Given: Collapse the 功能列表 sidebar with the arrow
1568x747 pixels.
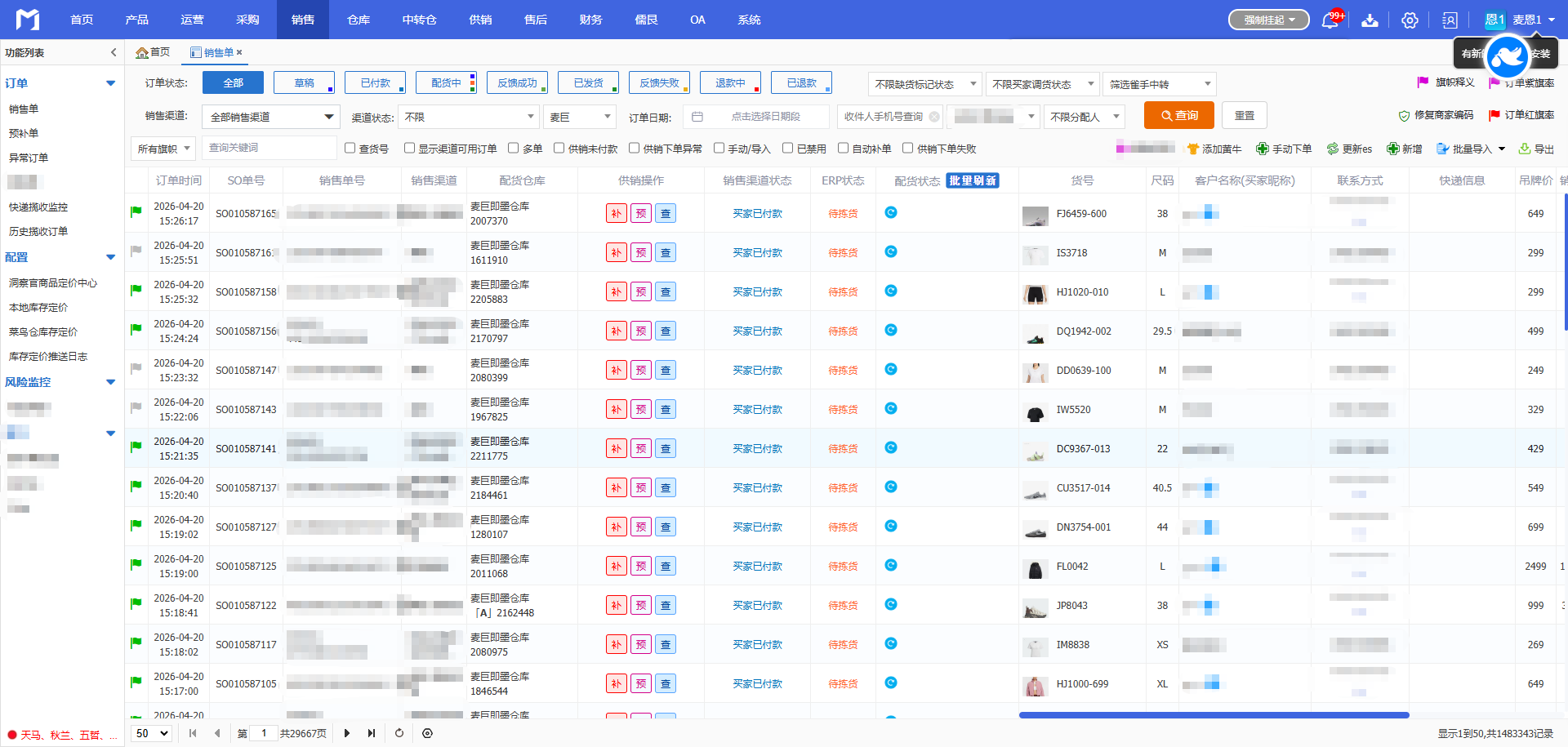Looking at the screenshot, I should point(114,52).
